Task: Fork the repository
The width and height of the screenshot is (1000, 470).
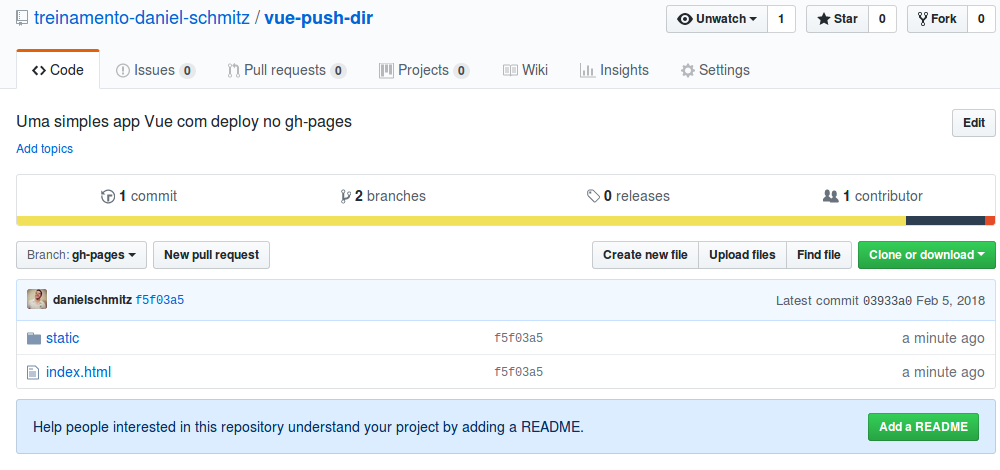Action: click(x=938, y=19)
